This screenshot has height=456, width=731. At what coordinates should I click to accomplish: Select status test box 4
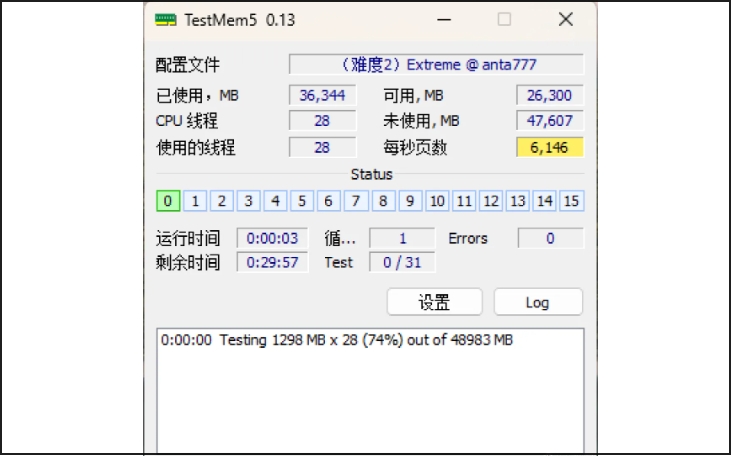(x=276, y=201)
